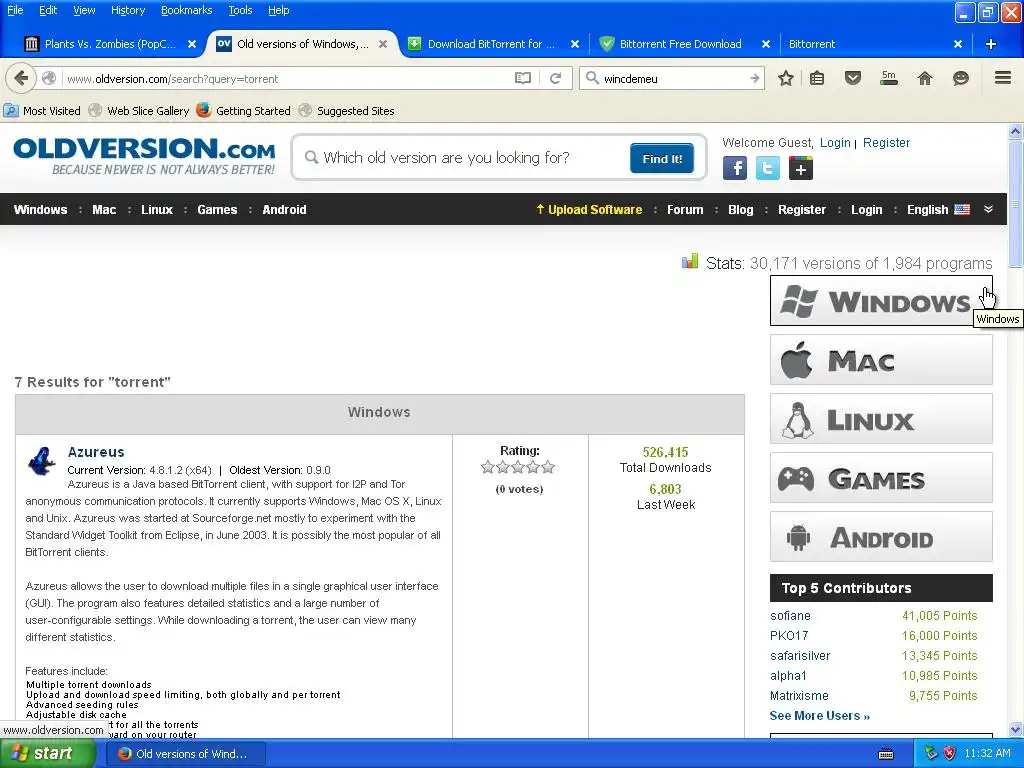Click the large Mac category button
The image size is (1024, 768).
click(x=881, y=360)
